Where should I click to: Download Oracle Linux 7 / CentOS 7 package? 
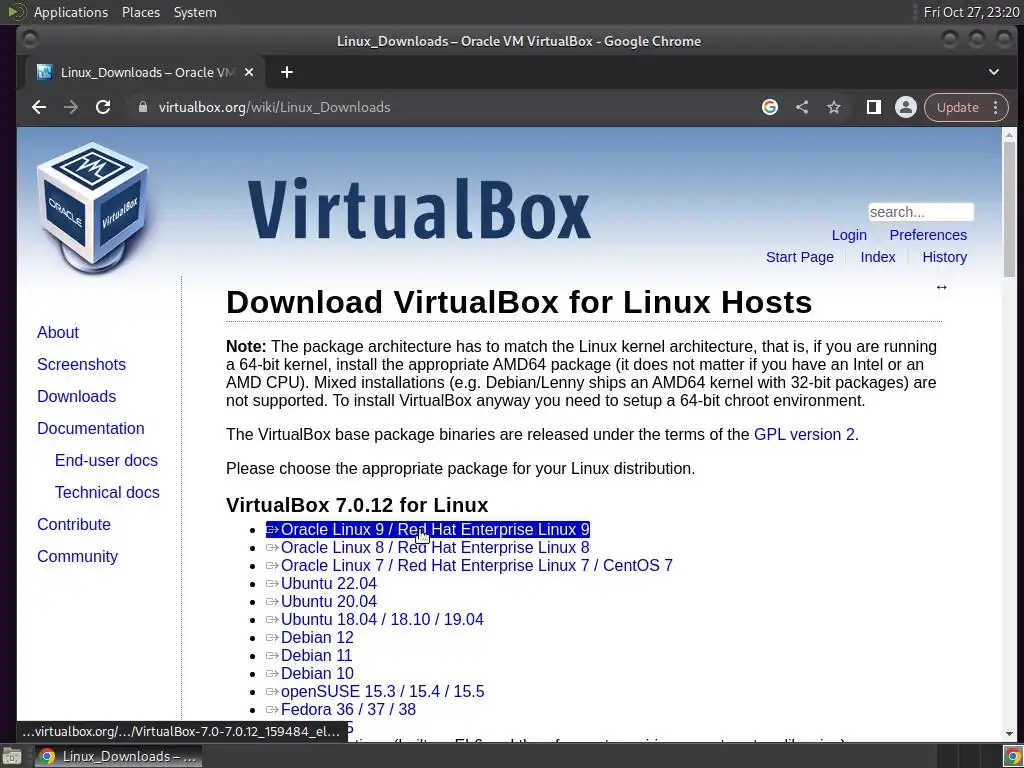click(470, 566)
